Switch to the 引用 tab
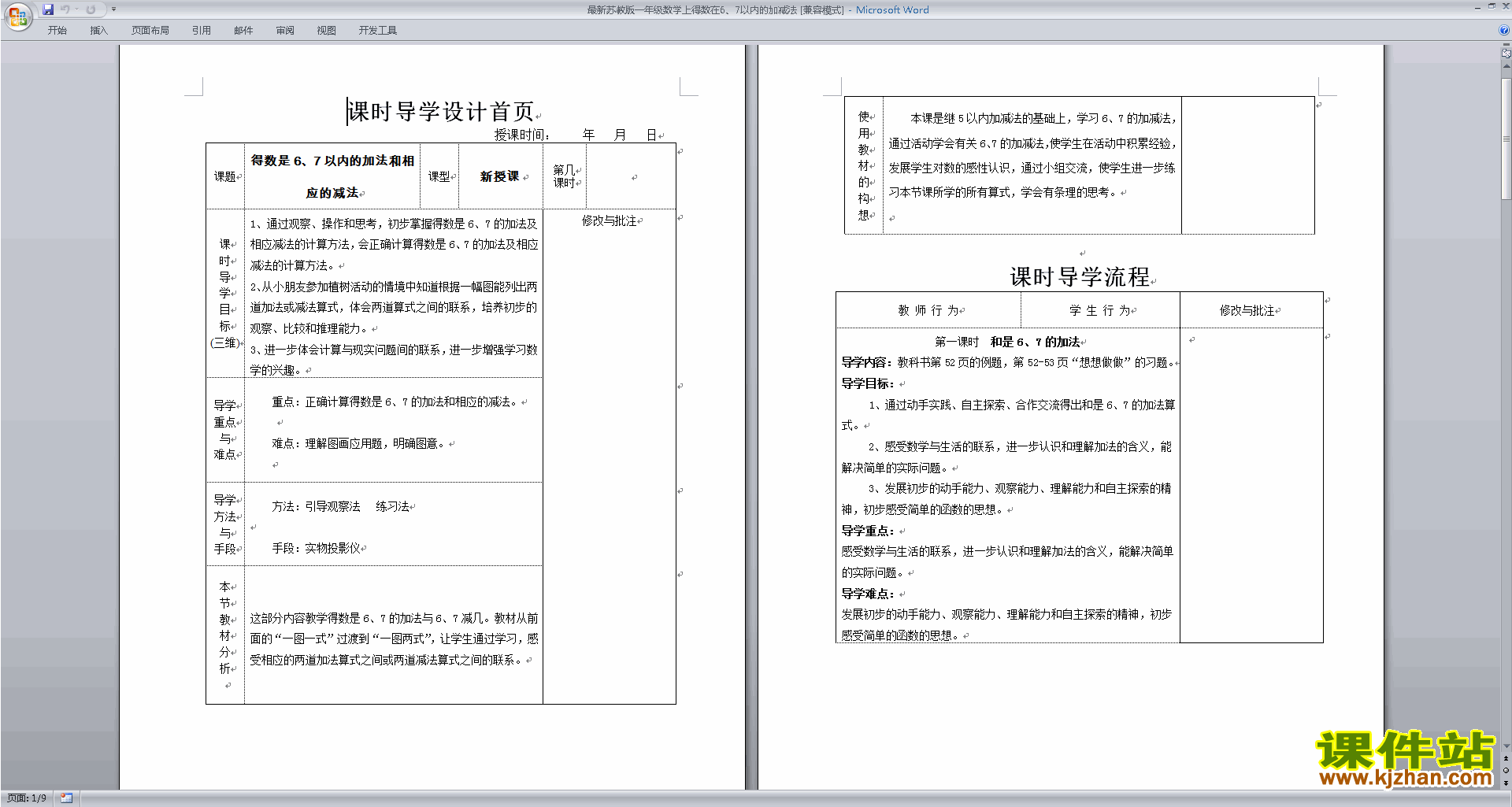1512x807 pixels. (x=201, y=30)
